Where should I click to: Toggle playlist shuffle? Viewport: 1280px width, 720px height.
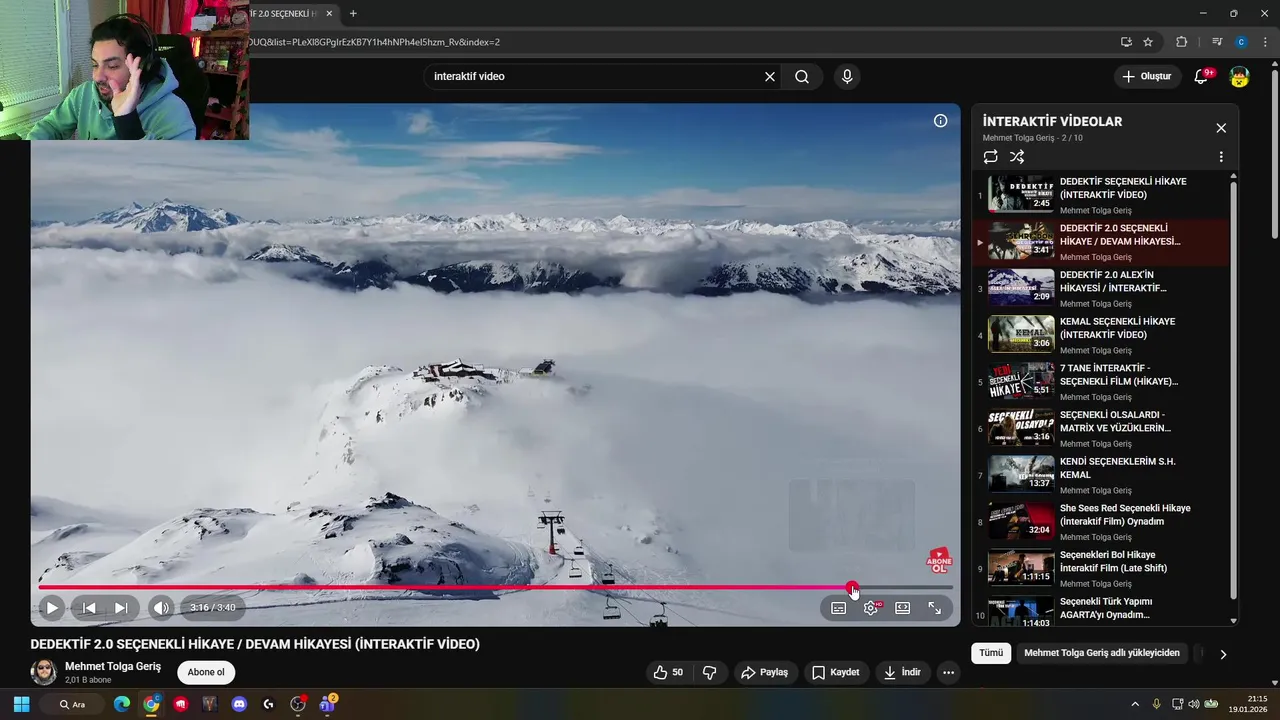pos(1017,157)
